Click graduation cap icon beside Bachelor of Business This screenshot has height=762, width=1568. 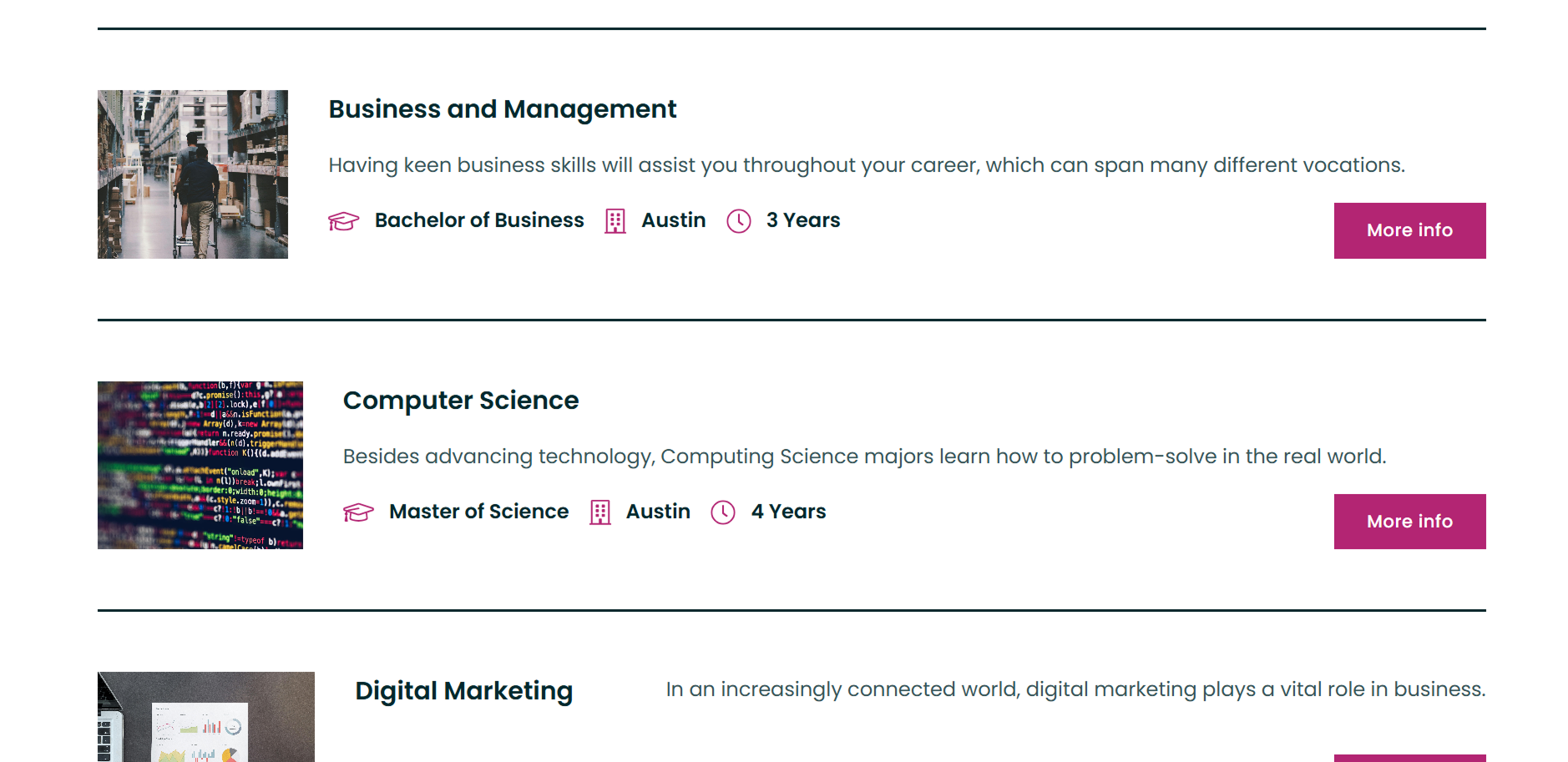[x=343, y=221]
